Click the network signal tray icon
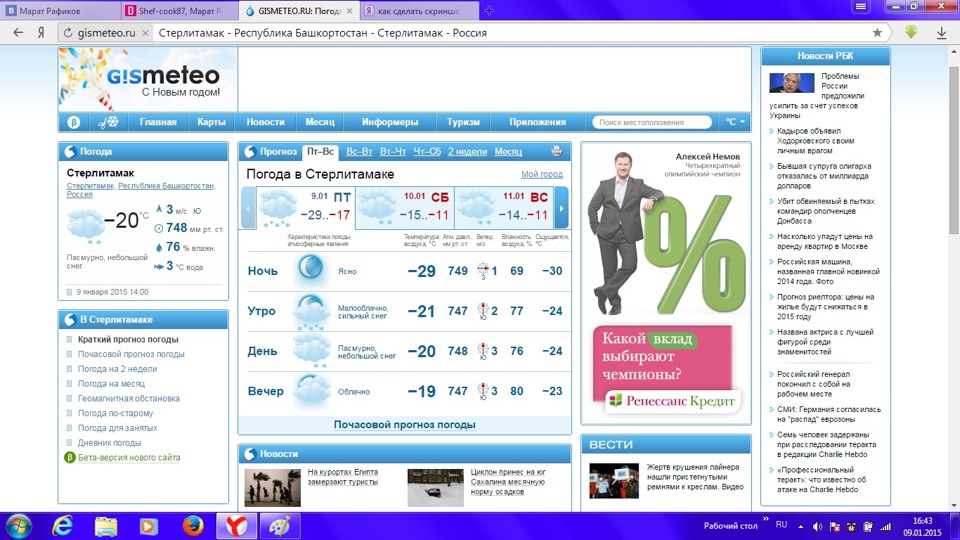Viewport: 960px width, 540px height. pos(885,527)
